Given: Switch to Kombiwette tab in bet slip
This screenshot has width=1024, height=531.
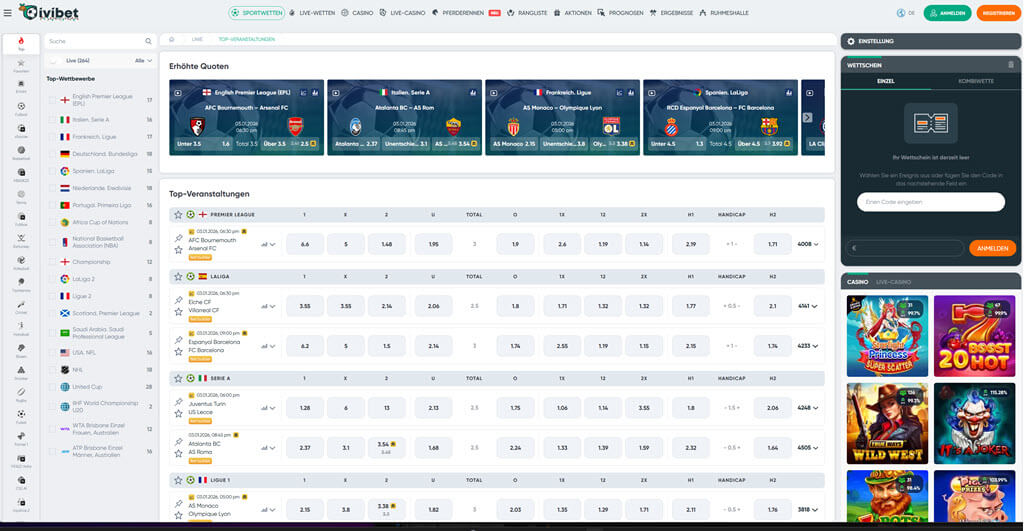Looking at the screenshot, I should click(976, 81).
